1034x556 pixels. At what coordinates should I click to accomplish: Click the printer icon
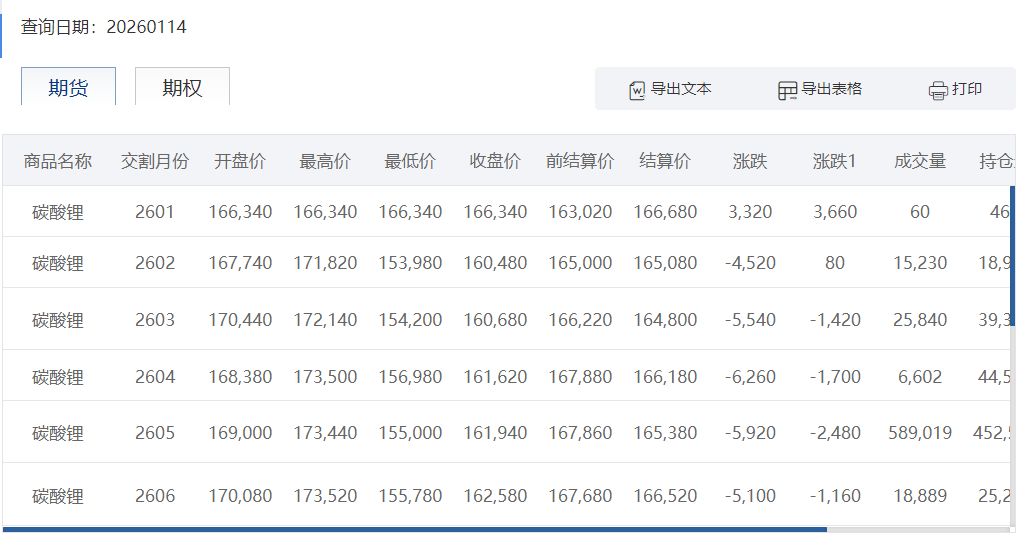(938, 90)
